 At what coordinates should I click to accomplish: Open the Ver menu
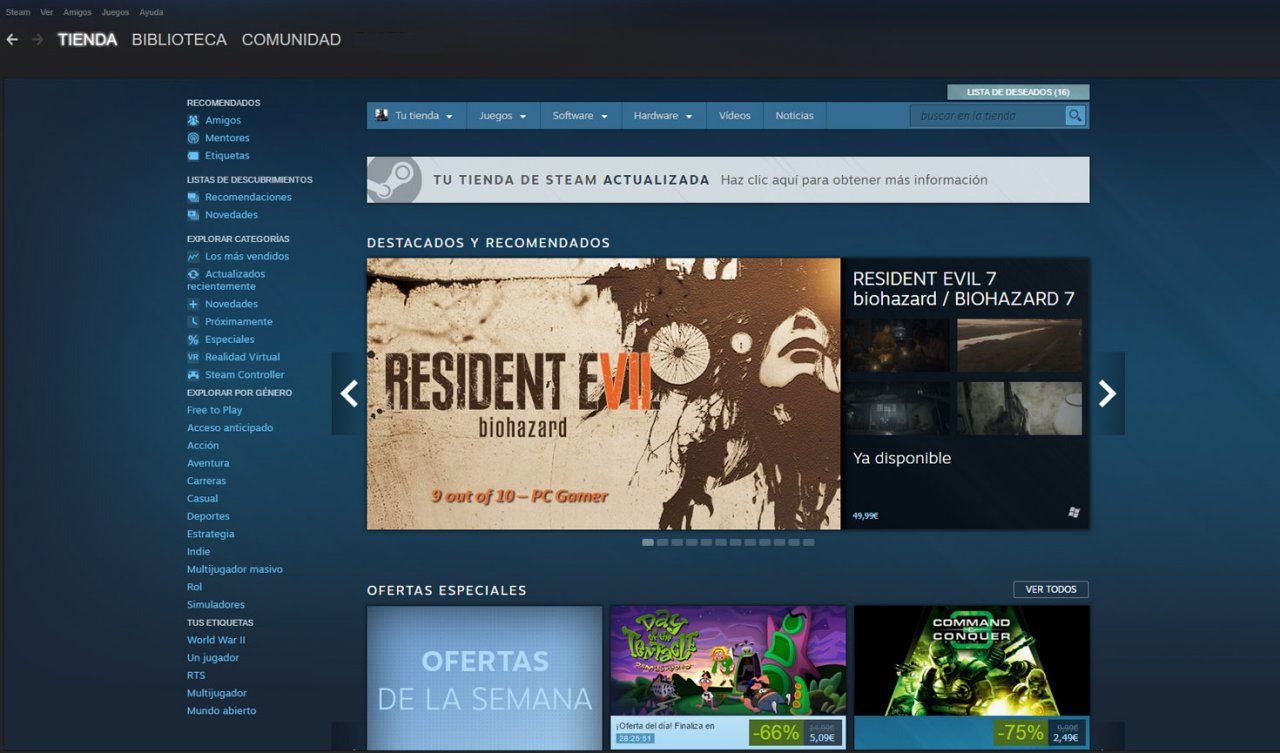(46, 12)
